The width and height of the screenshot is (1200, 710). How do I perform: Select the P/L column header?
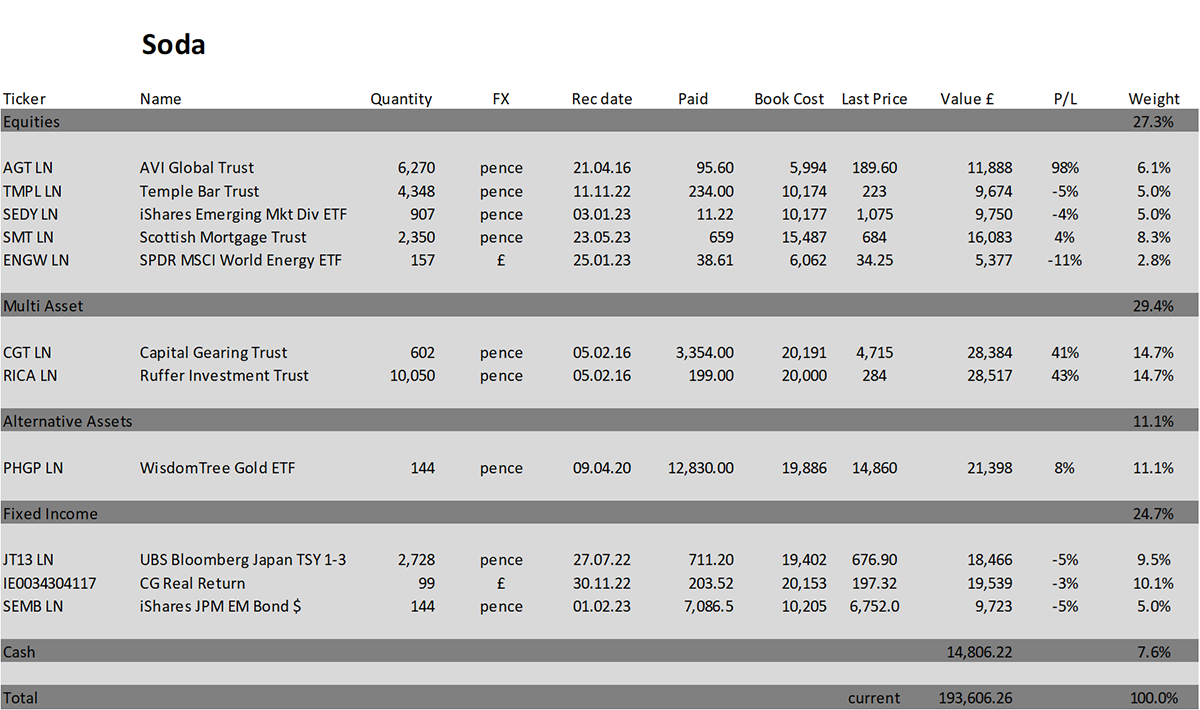click(1065, 99)
